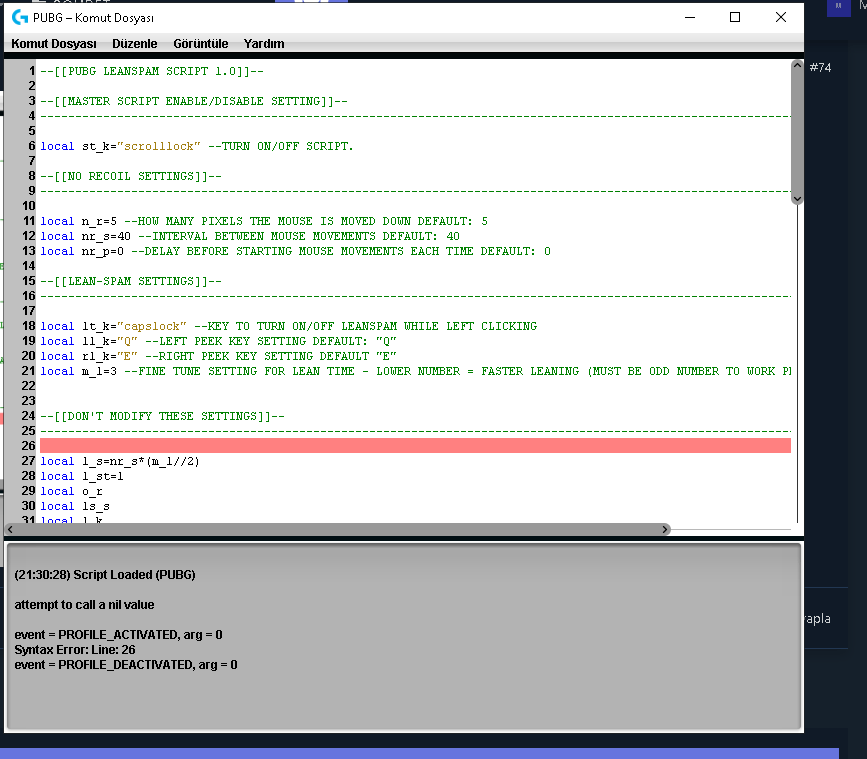Click the PROFILE_DEACTIVATED event log line
The width and height of the screenshot is (867, 759).
pyautogui.click(x=126, y=664)
